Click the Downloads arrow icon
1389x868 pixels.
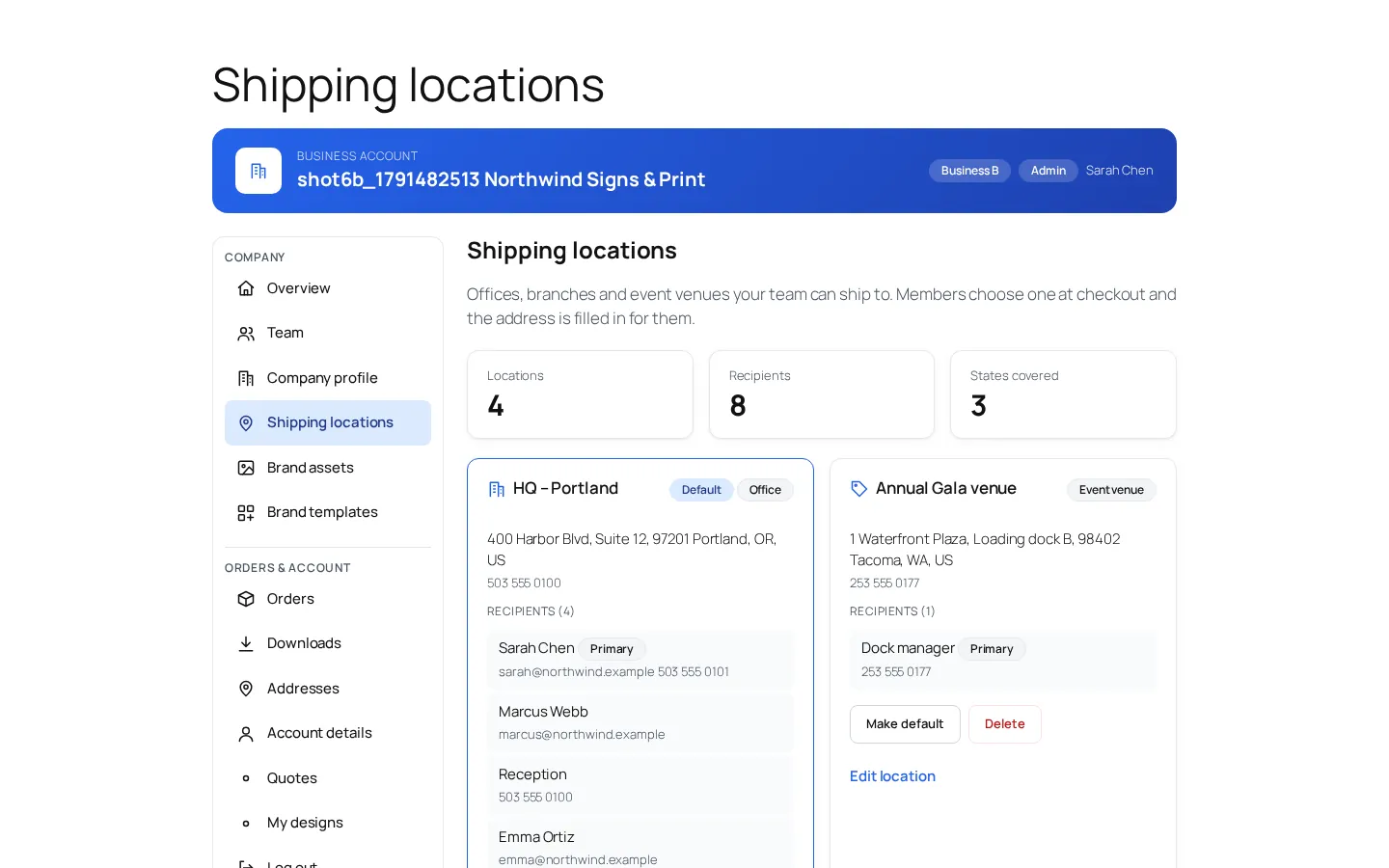pyautogui.click(x=246, y=644)
